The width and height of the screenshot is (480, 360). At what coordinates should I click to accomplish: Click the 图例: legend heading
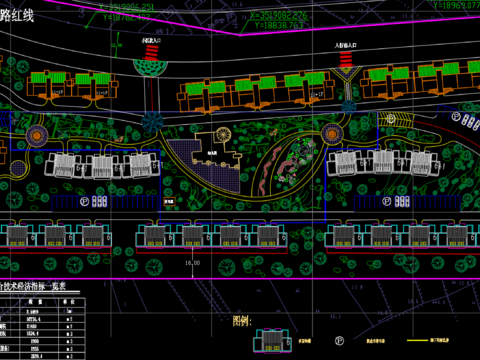point(242,321)
